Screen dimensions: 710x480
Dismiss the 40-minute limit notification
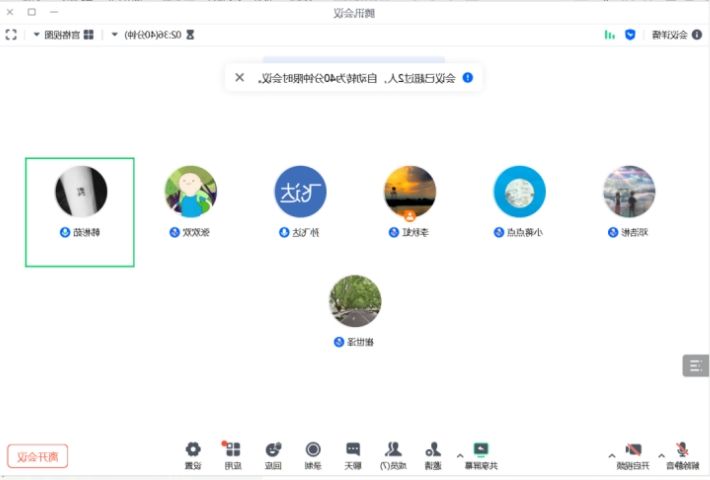click(x=239, y=77)
